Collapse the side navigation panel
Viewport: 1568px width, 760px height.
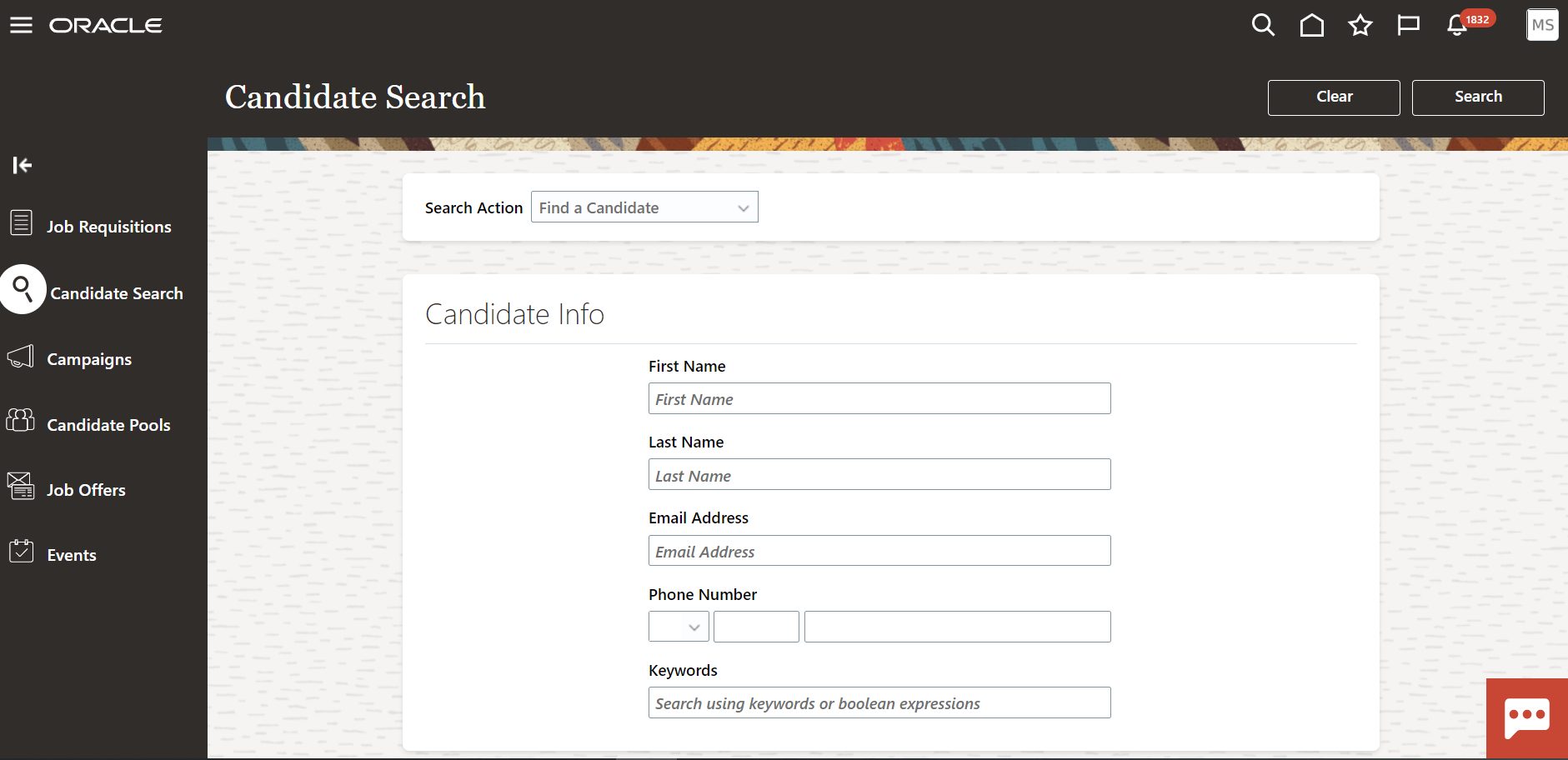pyautogui.click(x=23, y=165)
